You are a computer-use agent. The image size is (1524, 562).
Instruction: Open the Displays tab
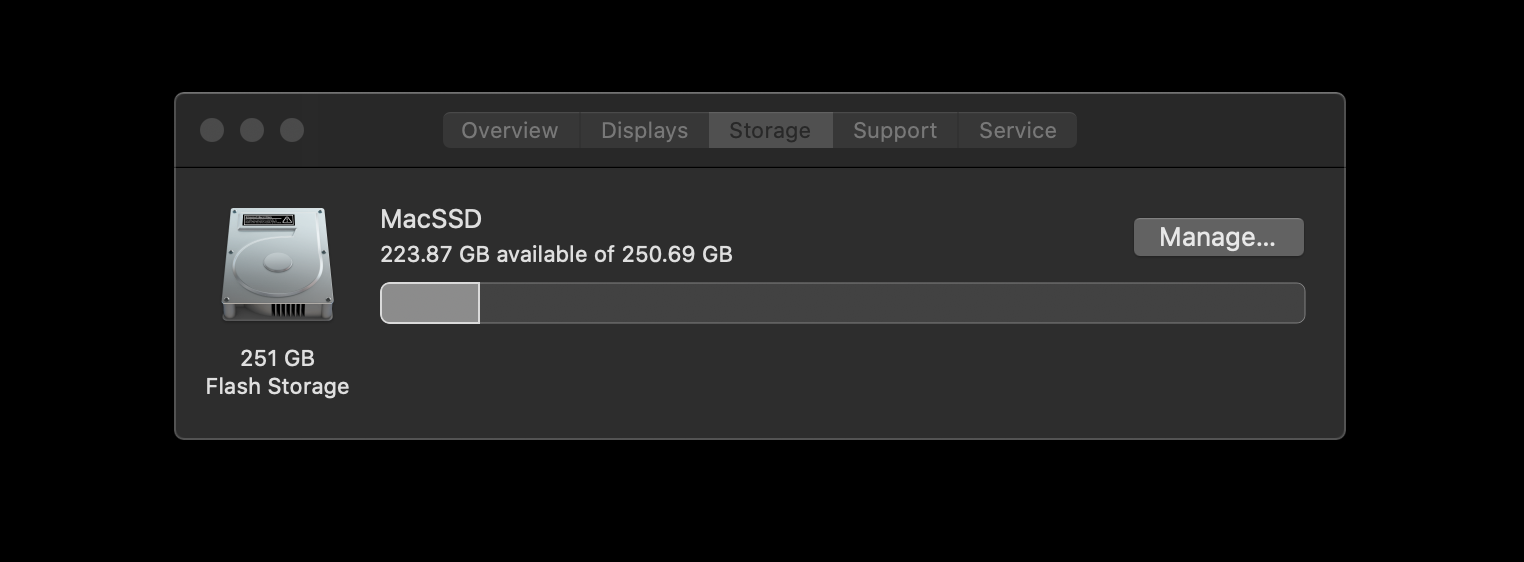pos(644,131)
